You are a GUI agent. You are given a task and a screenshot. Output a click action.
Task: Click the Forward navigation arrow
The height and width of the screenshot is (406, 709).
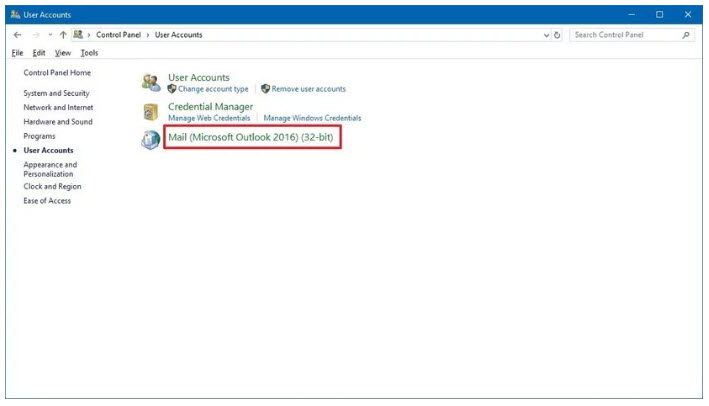[36, 35]
